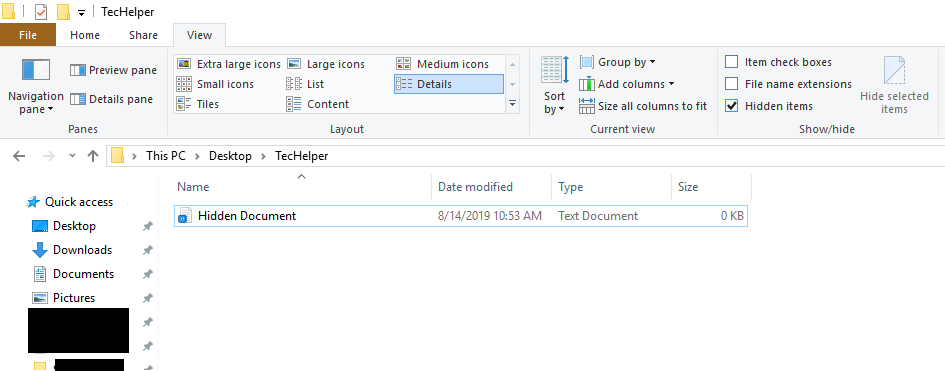Click the pin icon next to Pictures
This screenshot has width=945, height=371.
pos(147,298)
